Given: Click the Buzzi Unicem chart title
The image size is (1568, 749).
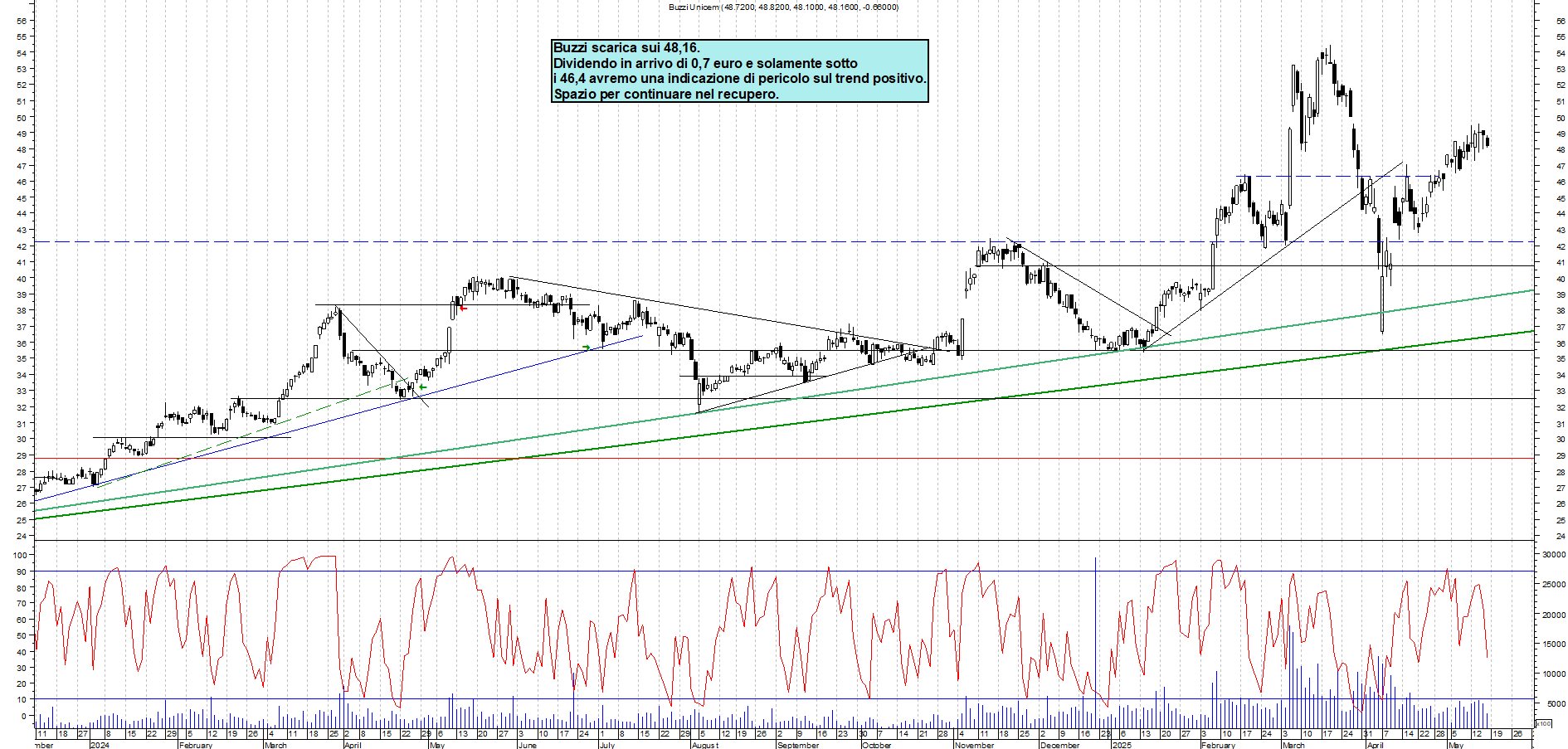Looking at the screenshot, I should [x=783, y=7].
